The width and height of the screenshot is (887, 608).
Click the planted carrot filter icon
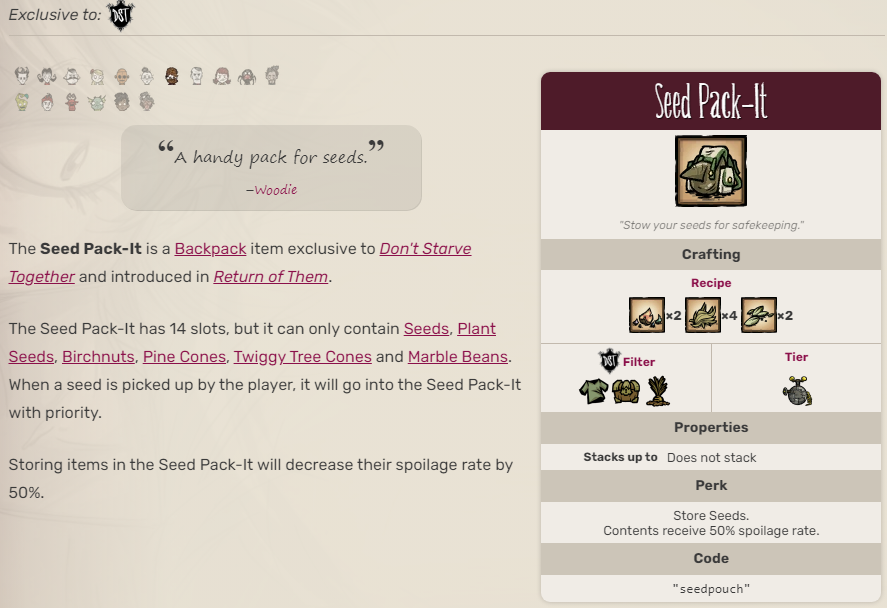click(658, 390)
